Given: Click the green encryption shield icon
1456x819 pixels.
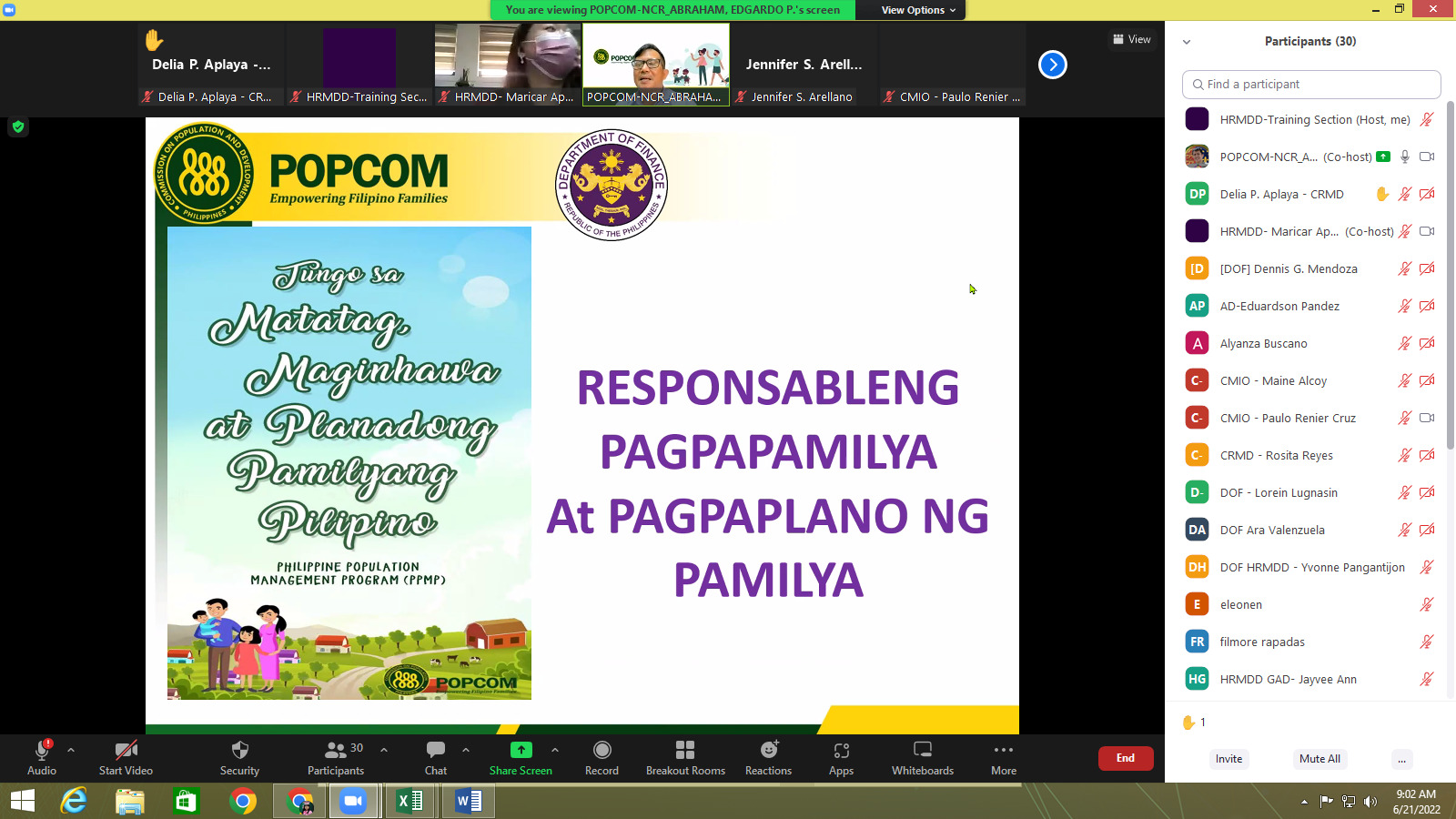Looking at the screenshot, I should 18,126.
